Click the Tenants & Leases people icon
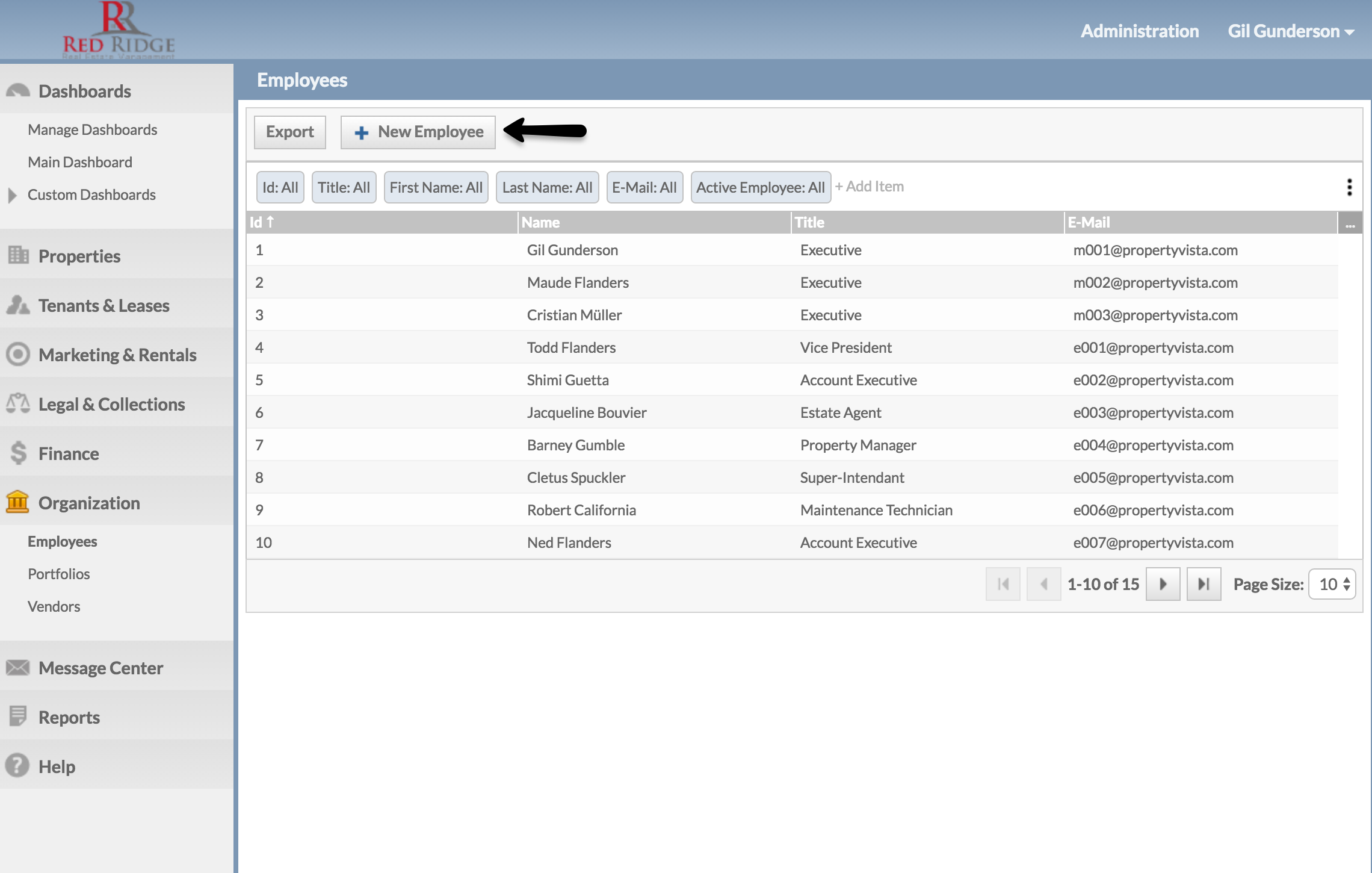 18,305
